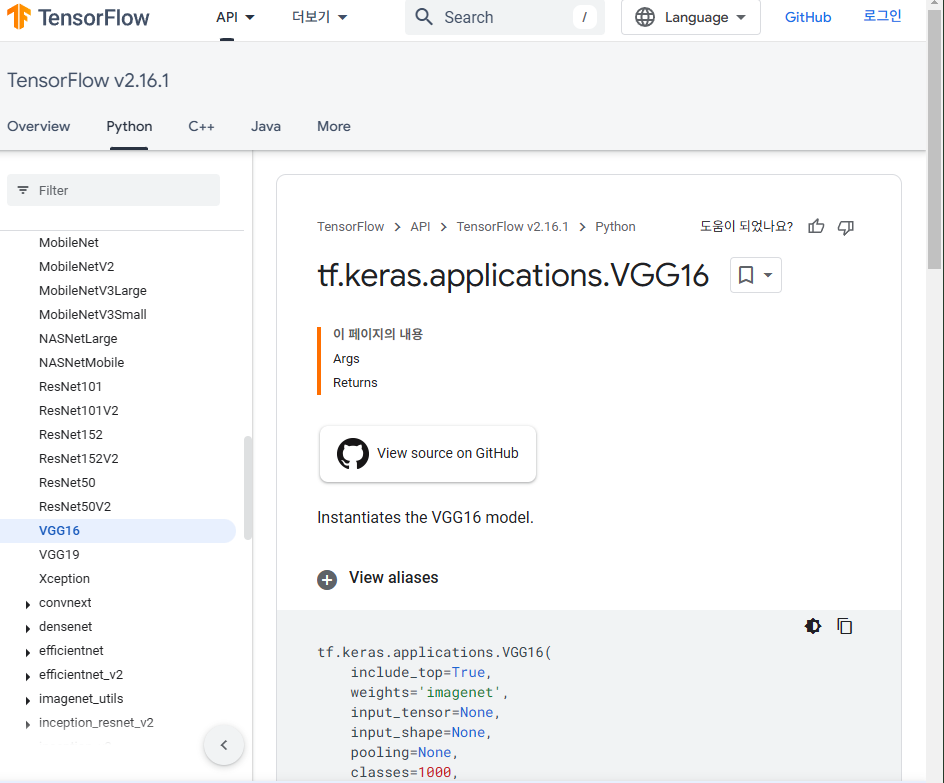
Task: Select MobileNetV2 in sidebar
Action: click(76, 267)
